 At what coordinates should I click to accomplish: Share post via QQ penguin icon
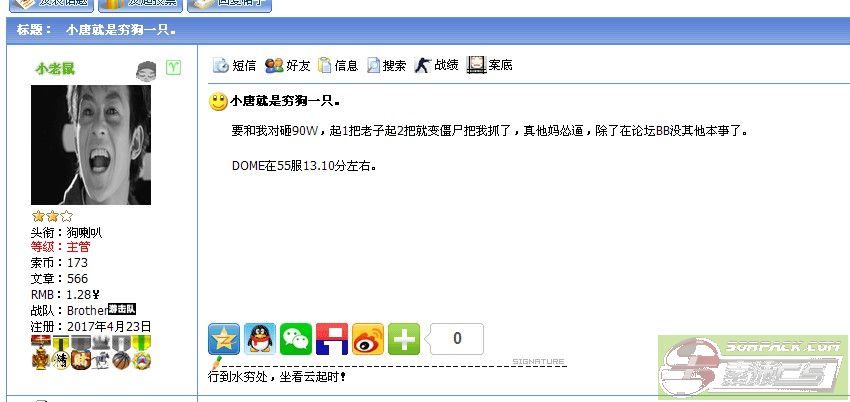click(x=260, y=339)
